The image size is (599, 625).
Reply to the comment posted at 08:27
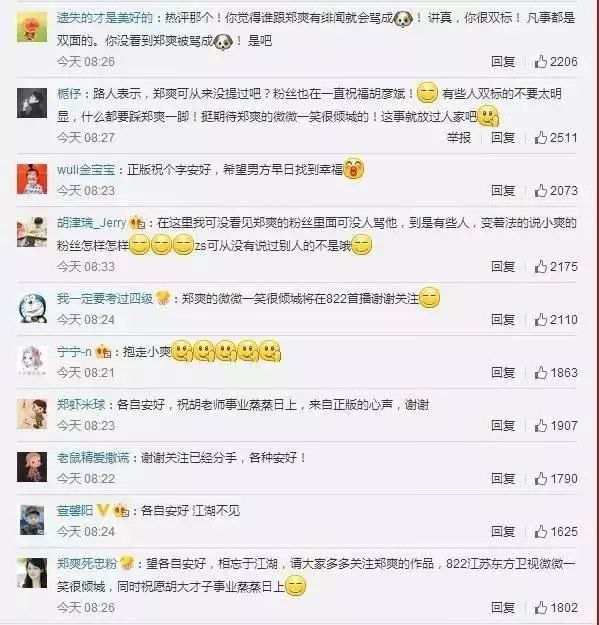click(x=503, y=138)
